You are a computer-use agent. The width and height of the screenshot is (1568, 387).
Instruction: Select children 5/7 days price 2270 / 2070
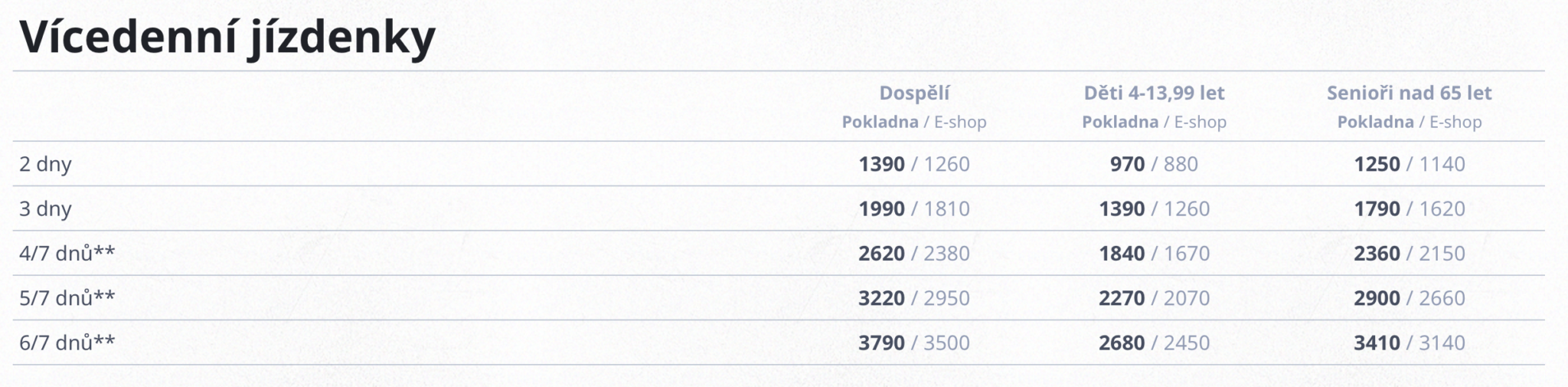pos(1154,297)
